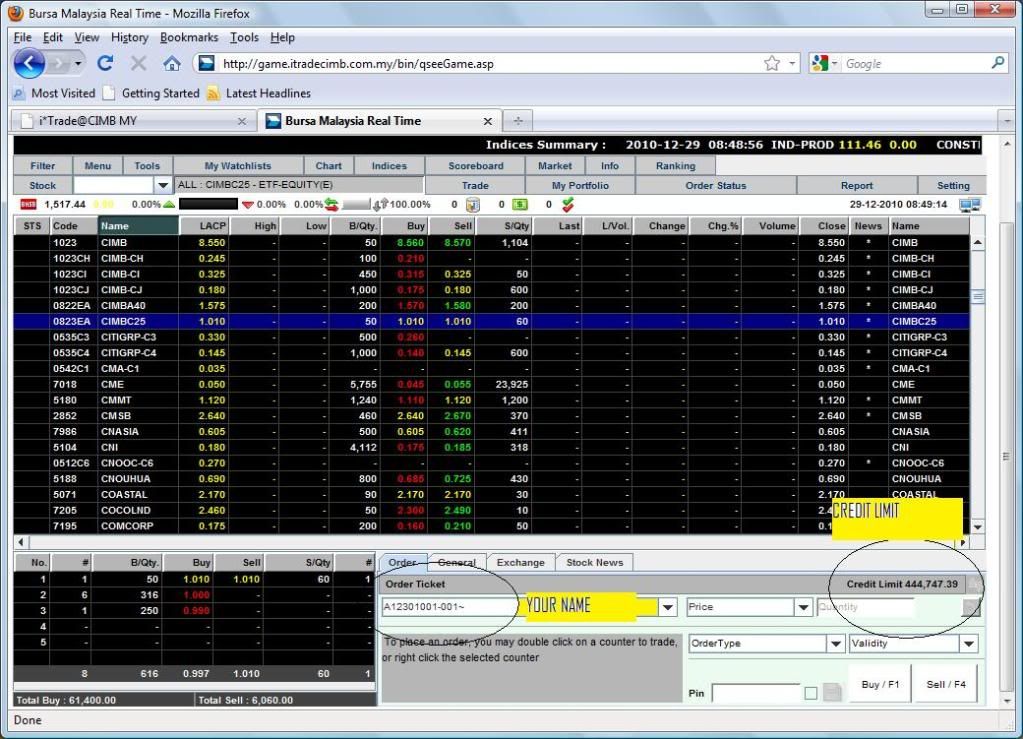1023x739 pixels.
Task: Click the Sell / F4 button
Action: pos(945,685)
